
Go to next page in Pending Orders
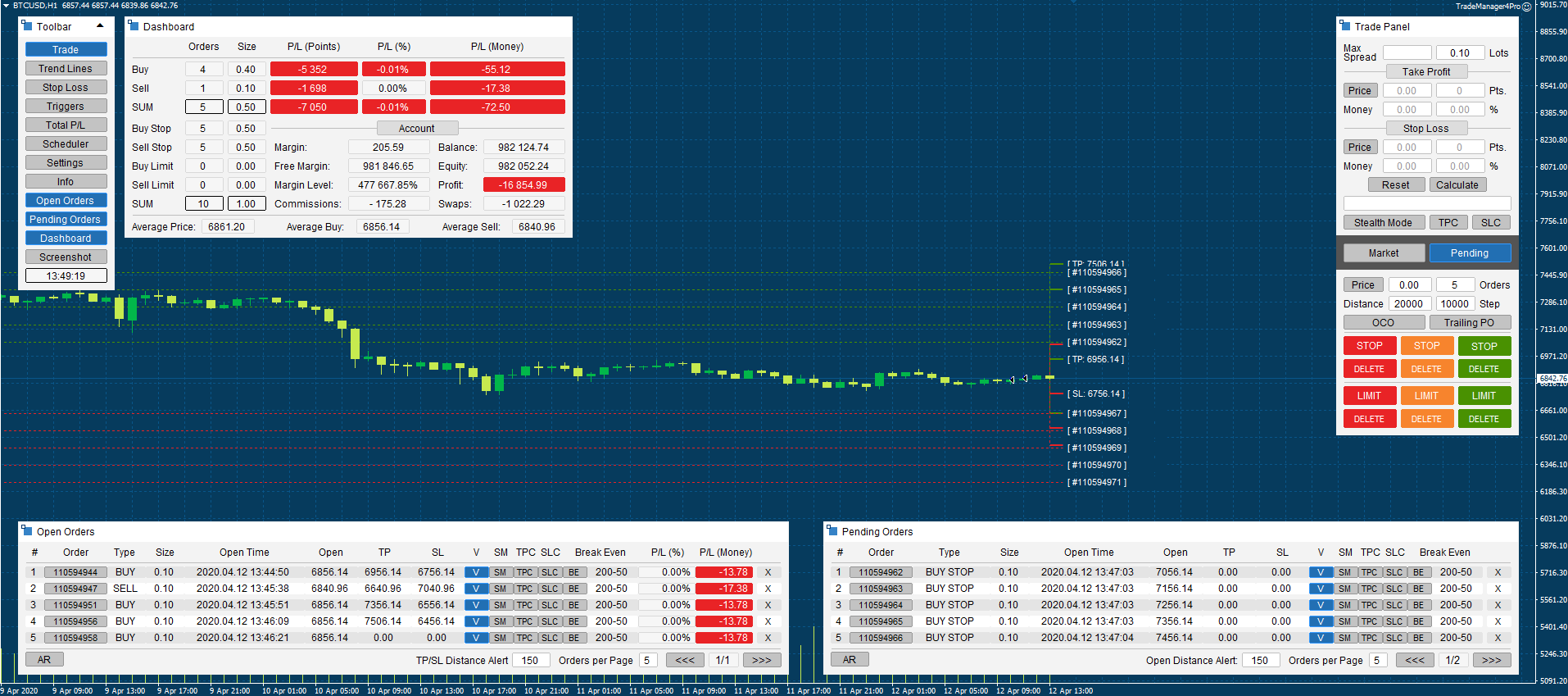(x=1492, y=660)
